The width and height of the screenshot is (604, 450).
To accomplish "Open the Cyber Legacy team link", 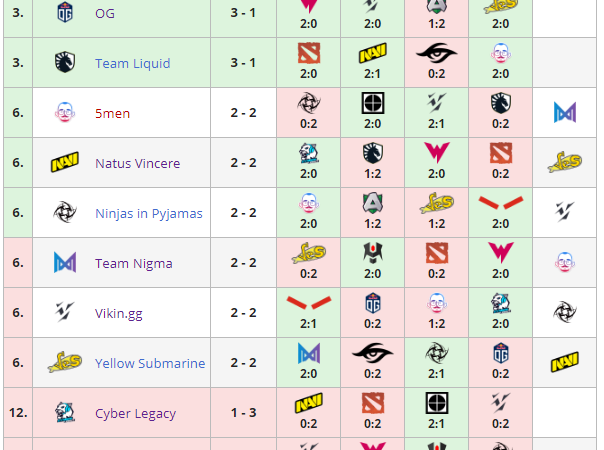I will [135, 413].
